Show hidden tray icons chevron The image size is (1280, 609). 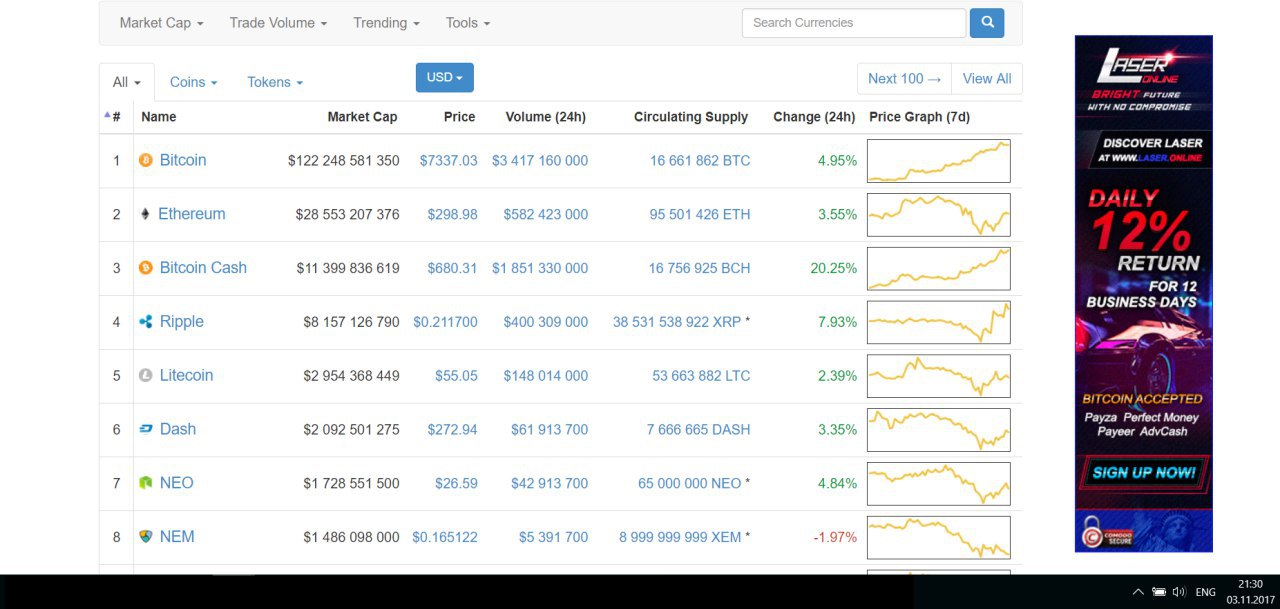(1138, 592)
